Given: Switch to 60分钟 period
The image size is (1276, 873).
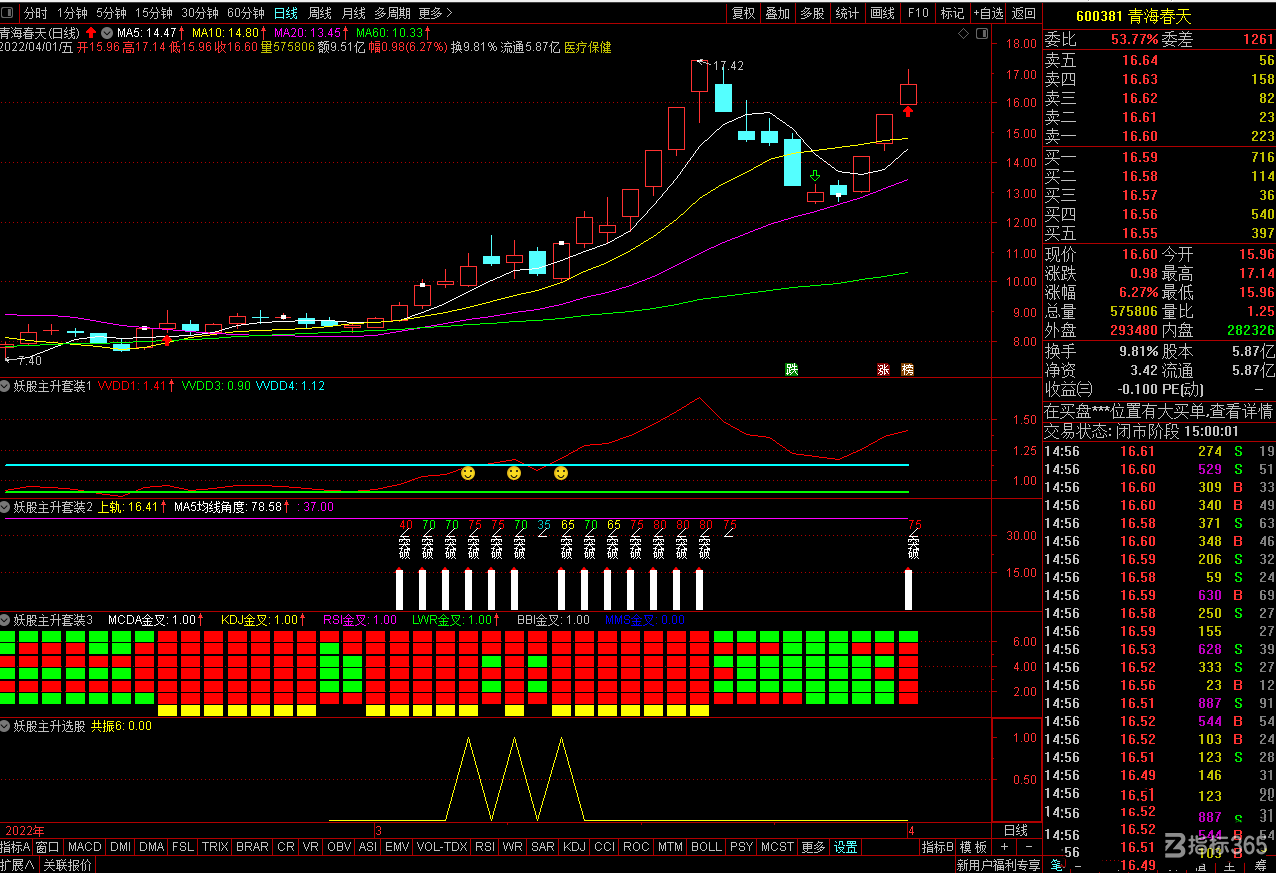Looking at the screenshot, I should tap(246, 13).
